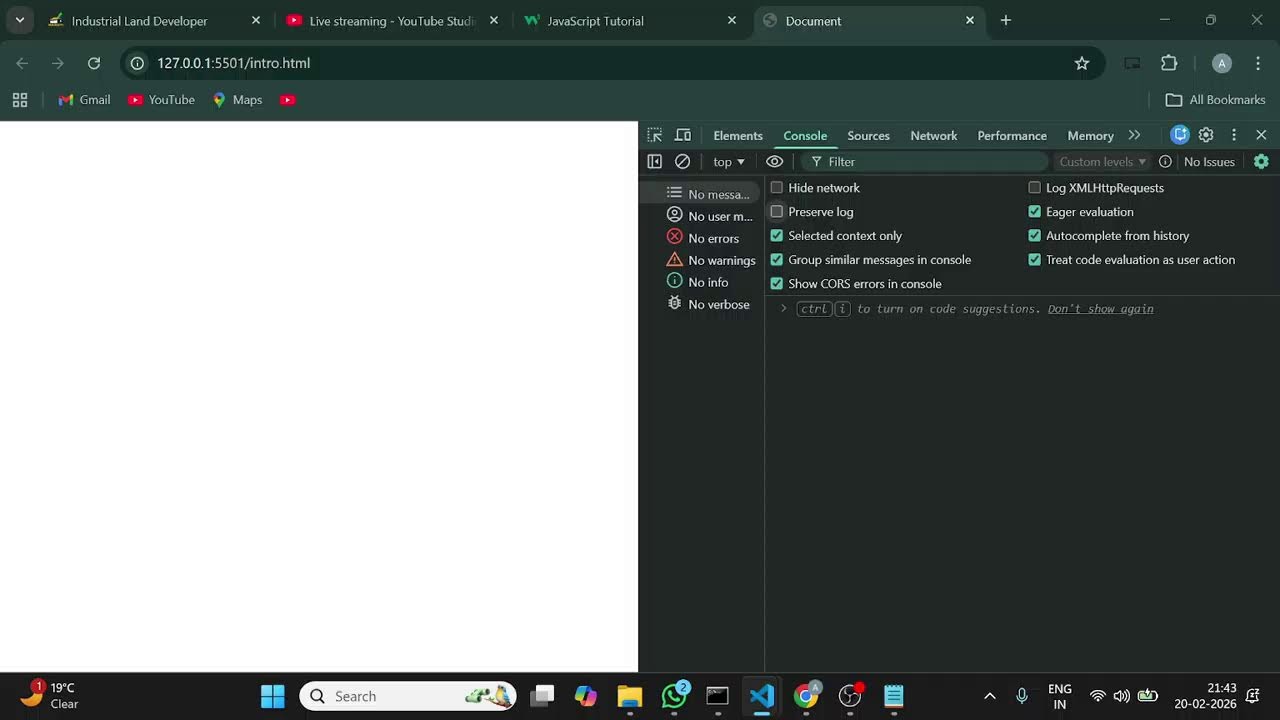Screen dimensions: 1280x720
Task: Toggle the device toolbar icon
Action: 683,135
